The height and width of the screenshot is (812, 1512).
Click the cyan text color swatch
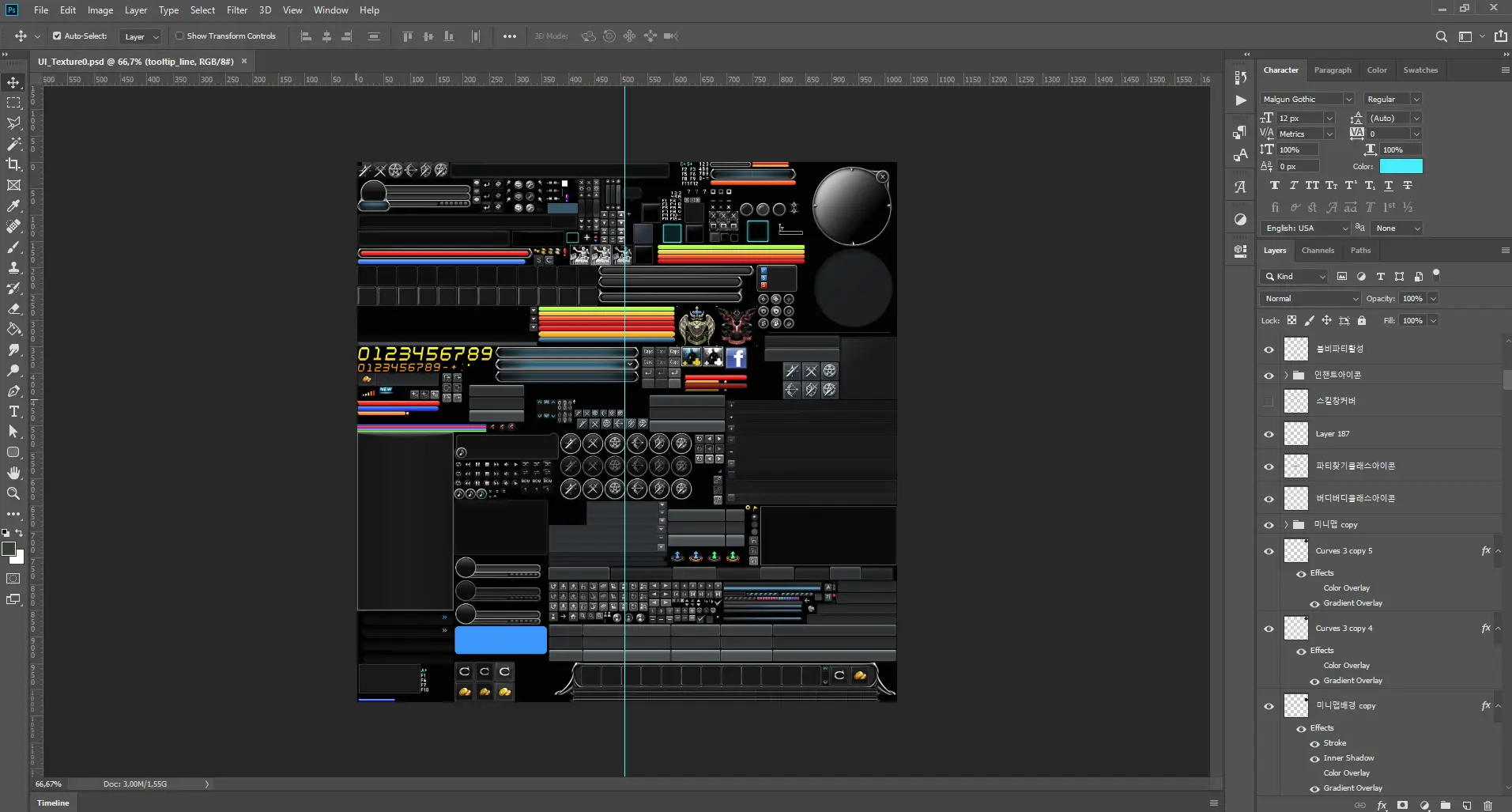coord(1401,166)
